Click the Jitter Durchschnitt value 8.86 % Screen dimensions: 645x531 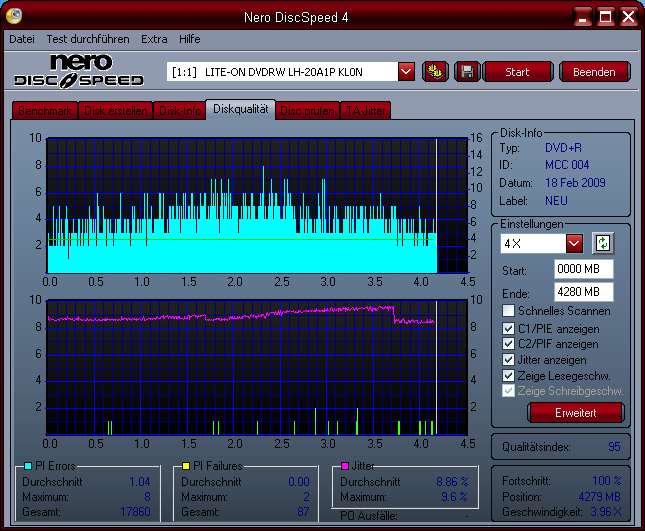click(452, 482)
